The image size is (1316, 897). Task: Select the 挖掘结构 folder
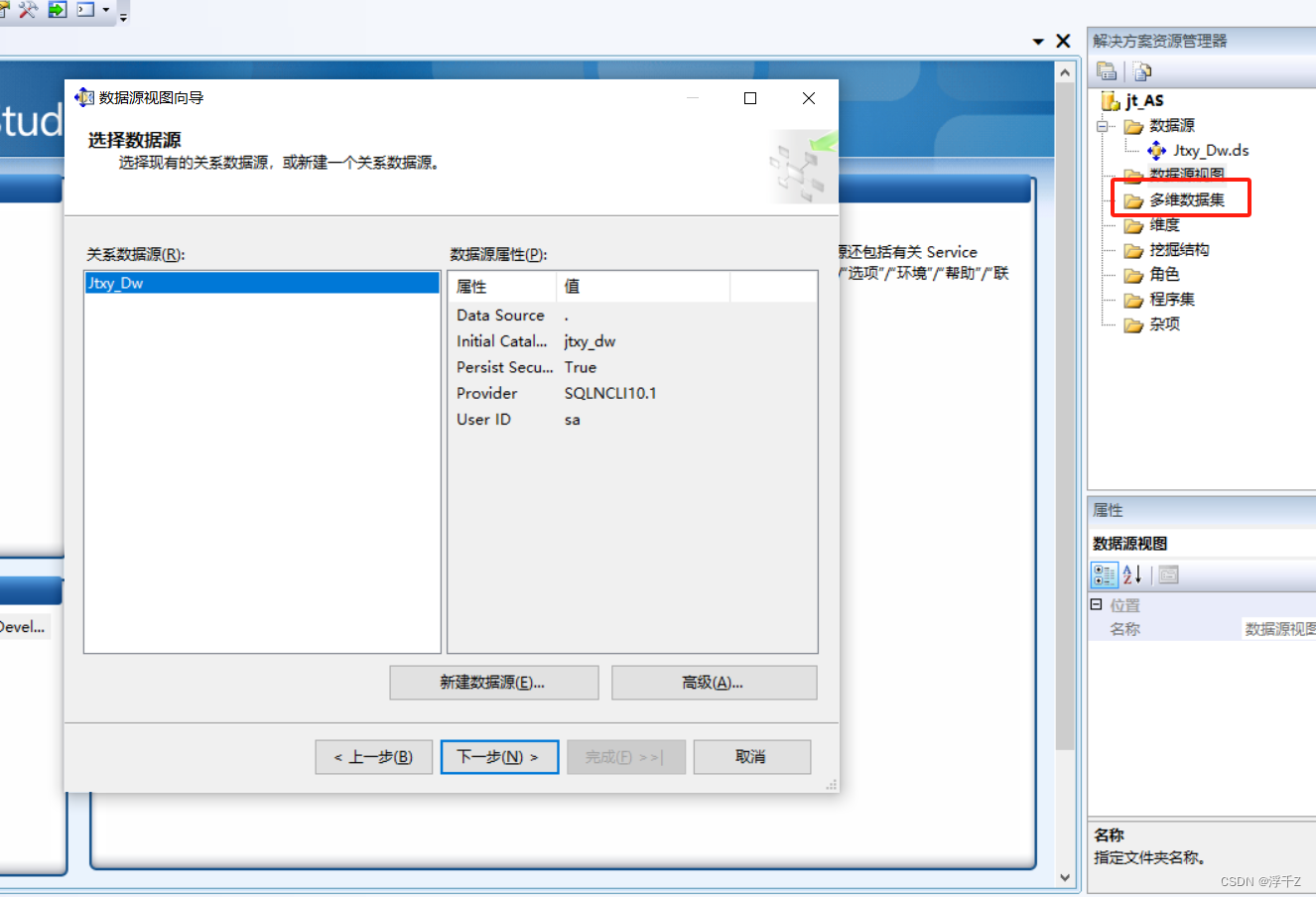(x=1179, y=249)
